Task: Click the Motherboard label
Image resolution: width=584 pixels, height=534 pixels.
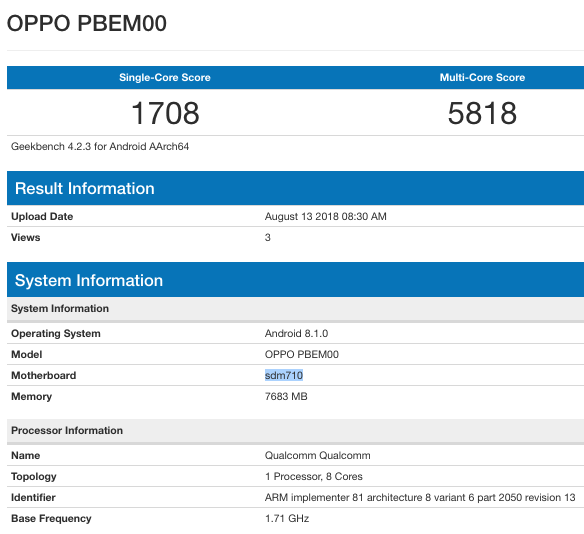Action: click(x=44, y=375)
